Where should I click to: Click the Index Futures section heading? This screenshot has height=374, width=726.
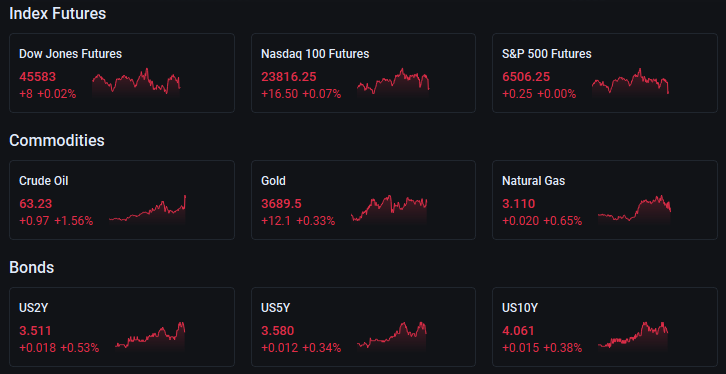tap(57, 13)
